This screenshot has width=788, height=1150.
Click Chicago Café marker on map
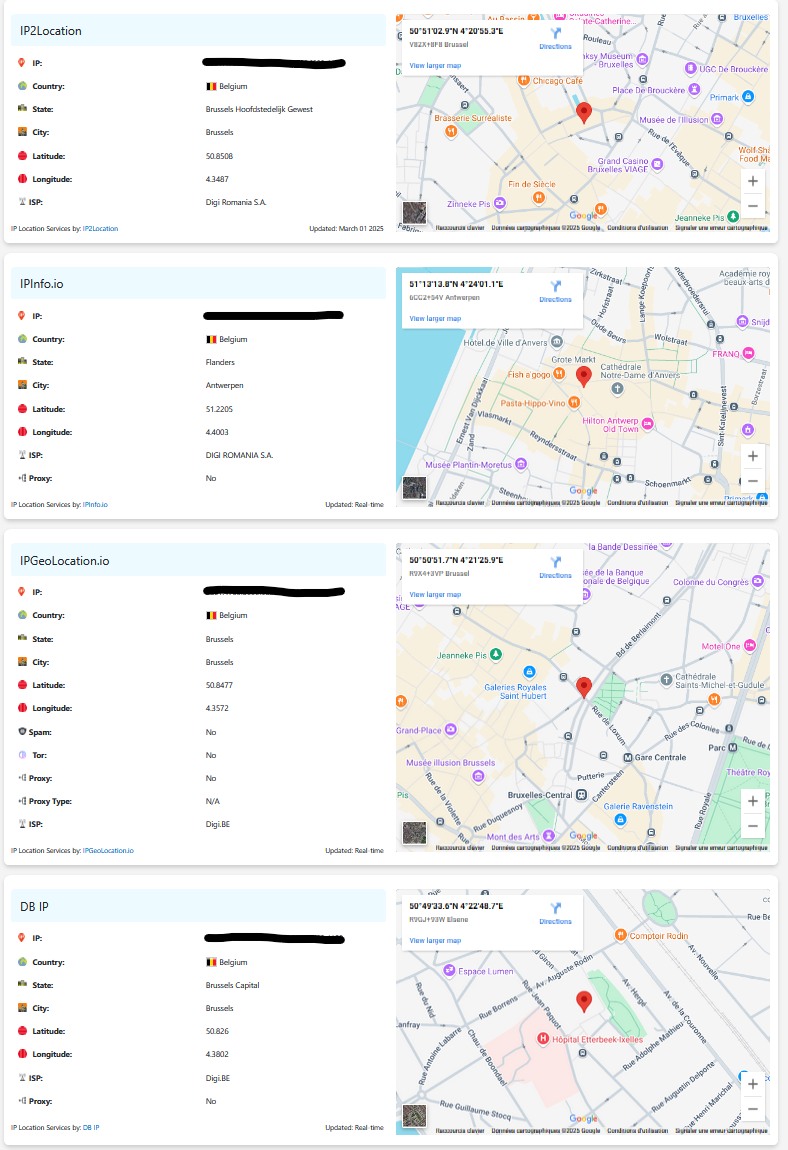coord(524,80)
